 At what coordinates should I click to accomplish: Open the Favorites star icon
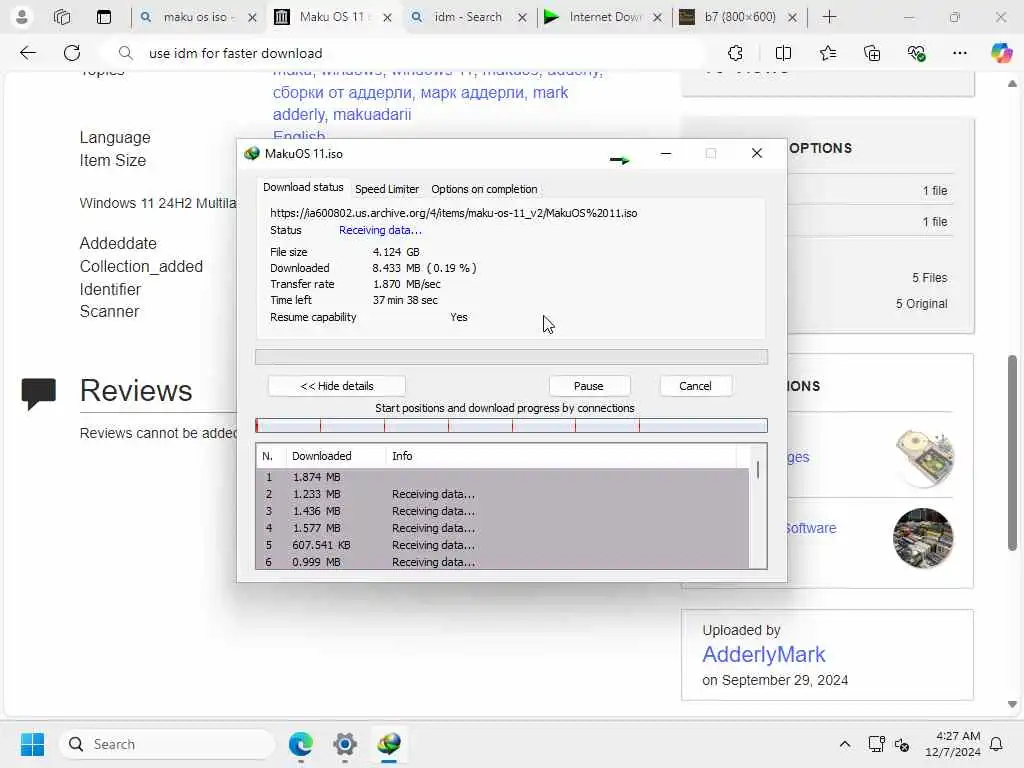click(x=827, y=53)
